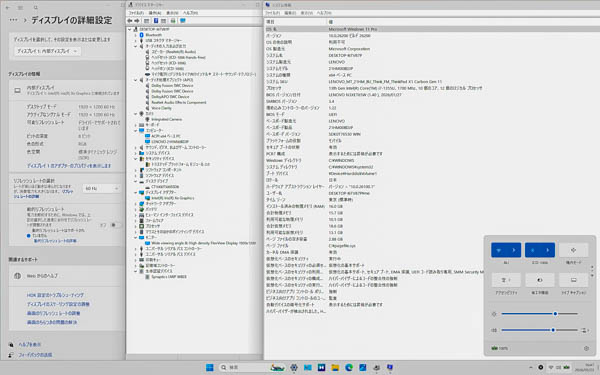Collapse the DESKTOP root node in Device Manager
Image resolution: width=600 pixels, height=375 pixels.
click(x=130, y=29)
